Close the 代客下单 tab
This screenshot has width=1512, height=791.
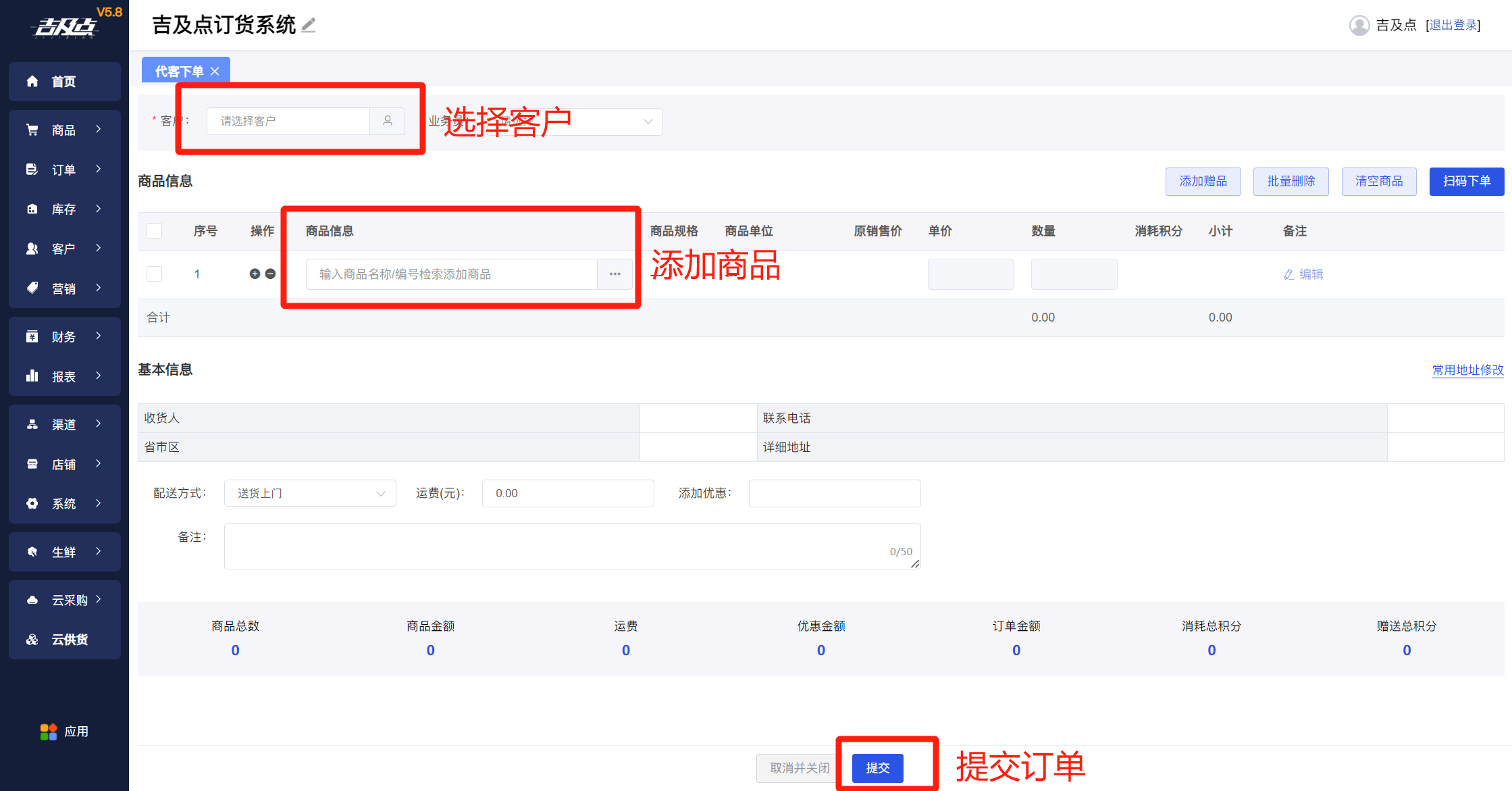tap(215, 72)
